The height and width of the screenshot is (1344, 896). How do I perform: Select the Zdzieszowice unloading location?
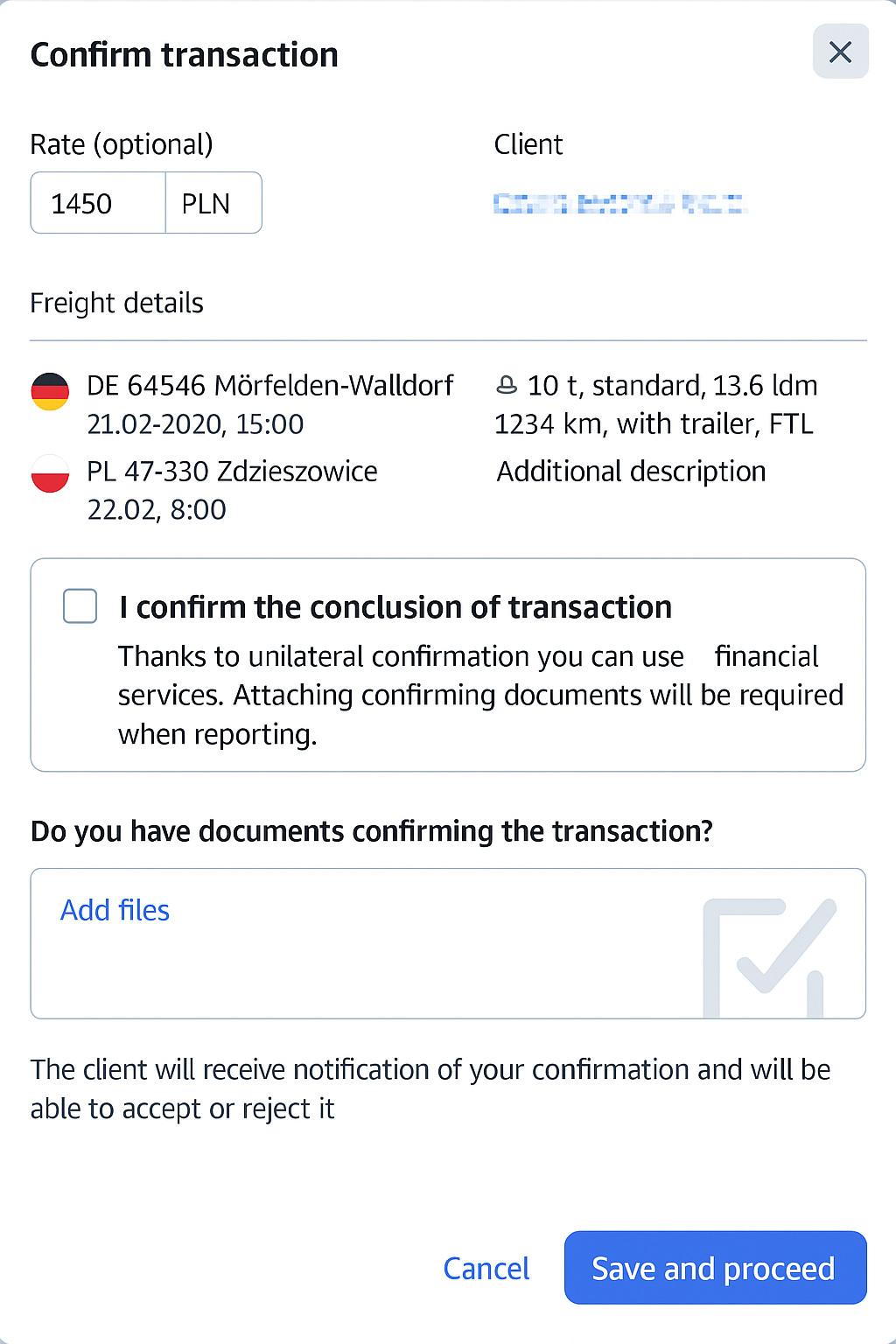pos(232,472)
